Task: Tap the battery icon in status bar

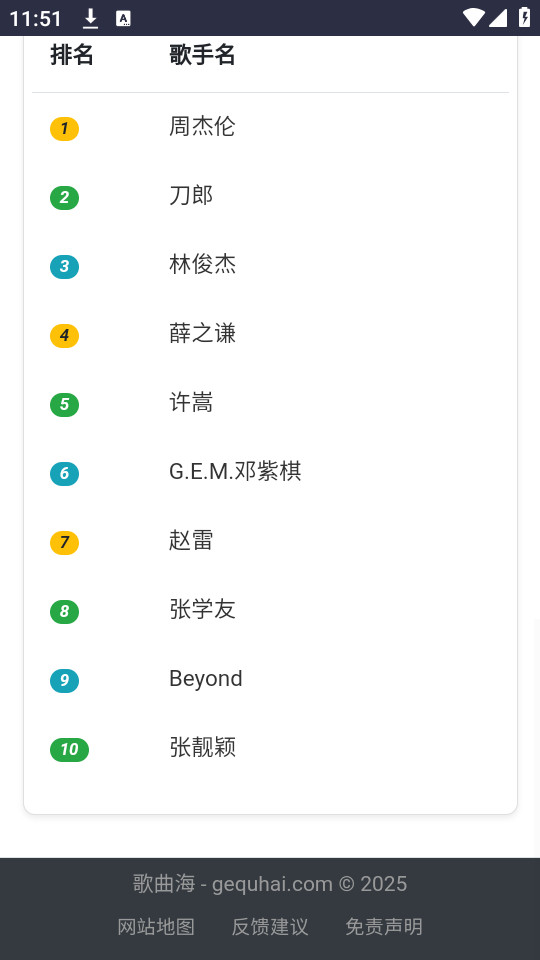Action: pyautogui.click(x=525, y=17)
